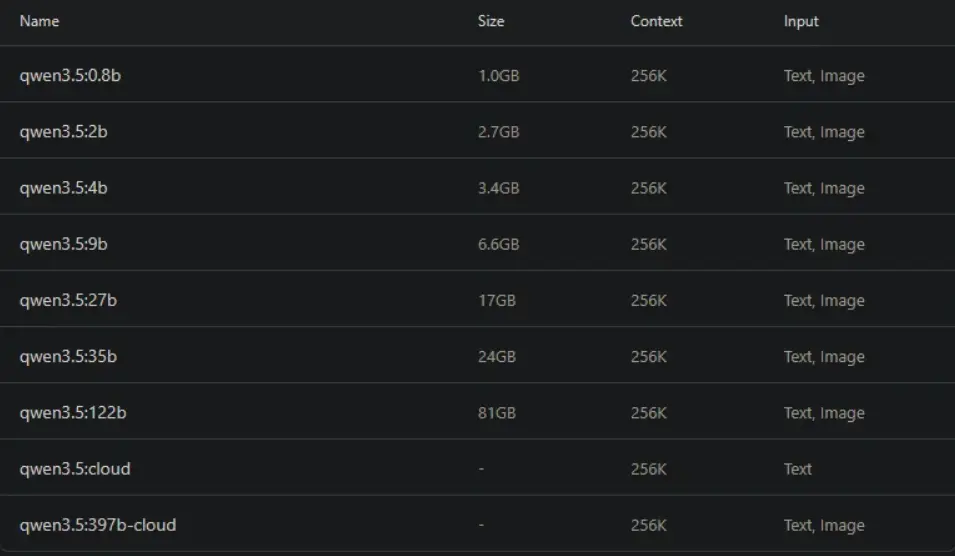Image resolution: width=955 pixels, height=556 pixels.
Task: Select the qwen3.5:122b model entry
Action: pos(72,413)
